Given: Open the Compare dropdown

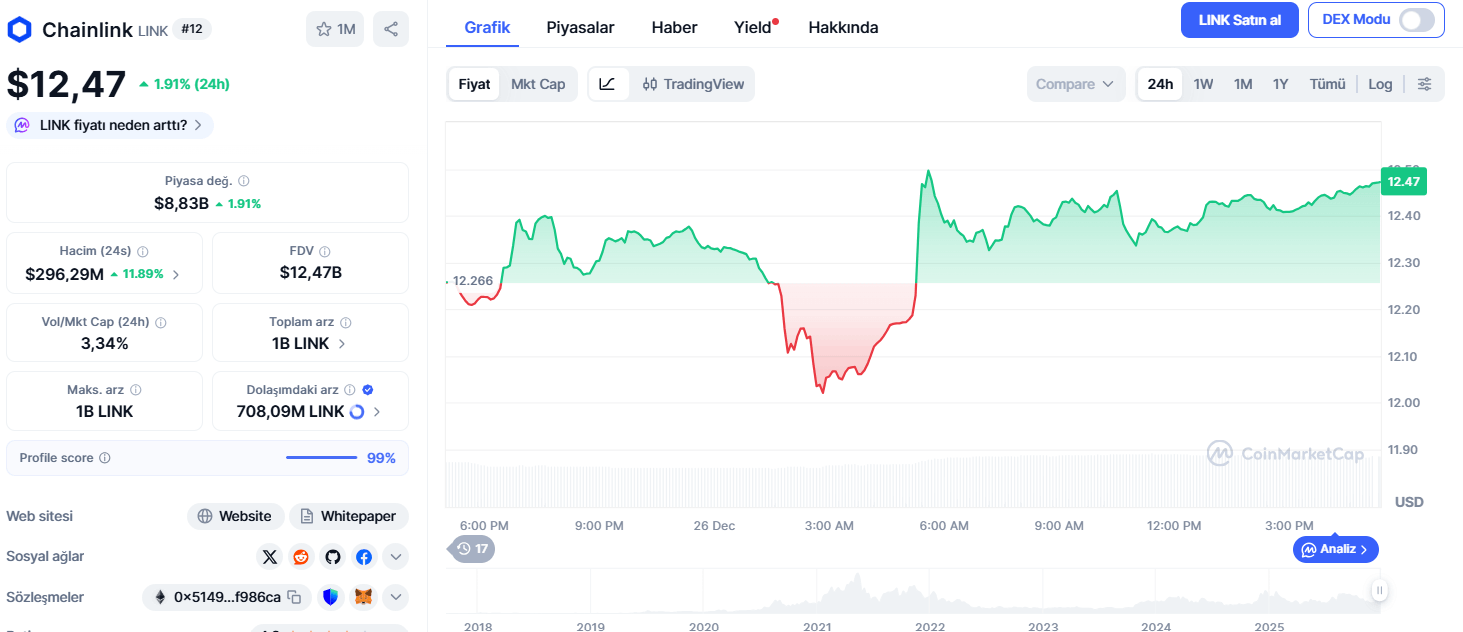Looking at the screenshot, I should tap(1076, 84).
